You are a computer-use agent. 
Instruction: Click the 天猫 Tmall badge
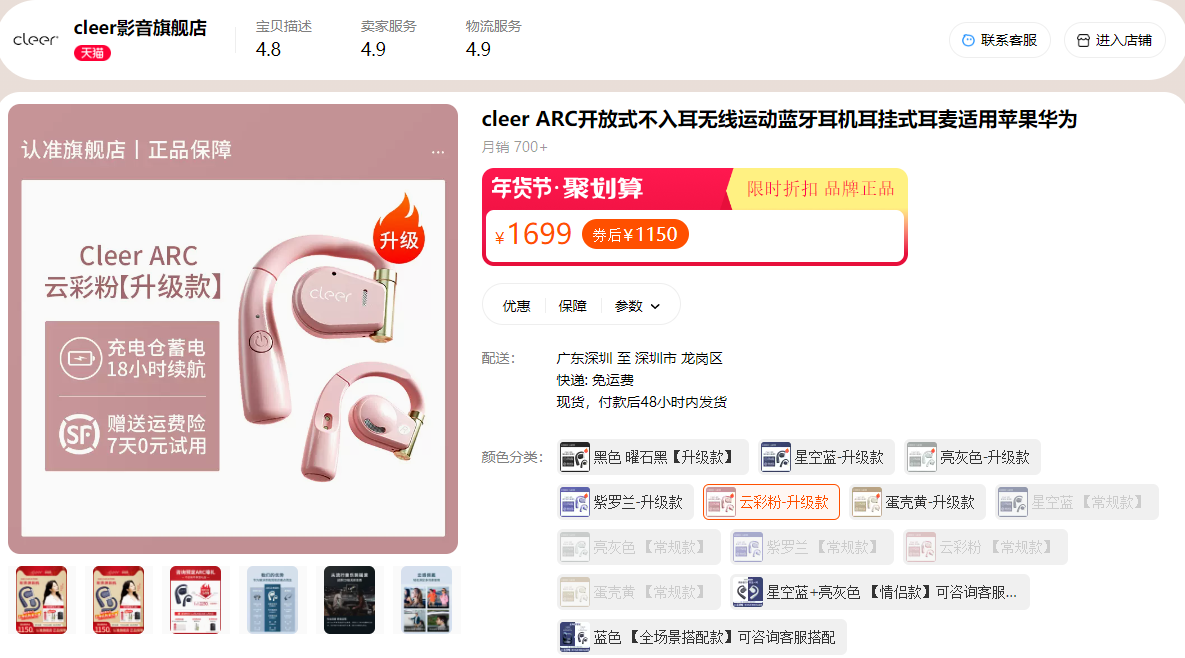point(92,53)
